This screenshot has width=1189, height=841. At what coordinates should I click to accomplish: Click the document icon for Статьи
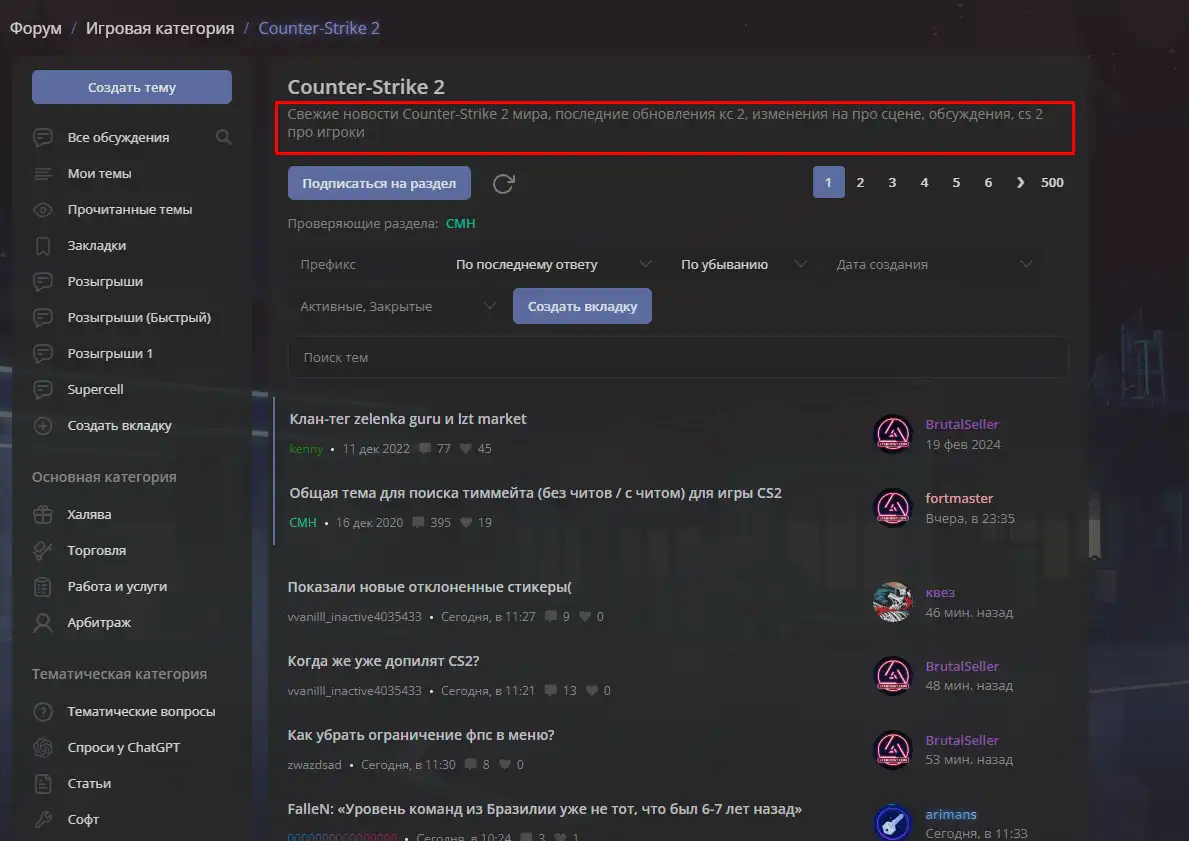click(x=43, y=783)
